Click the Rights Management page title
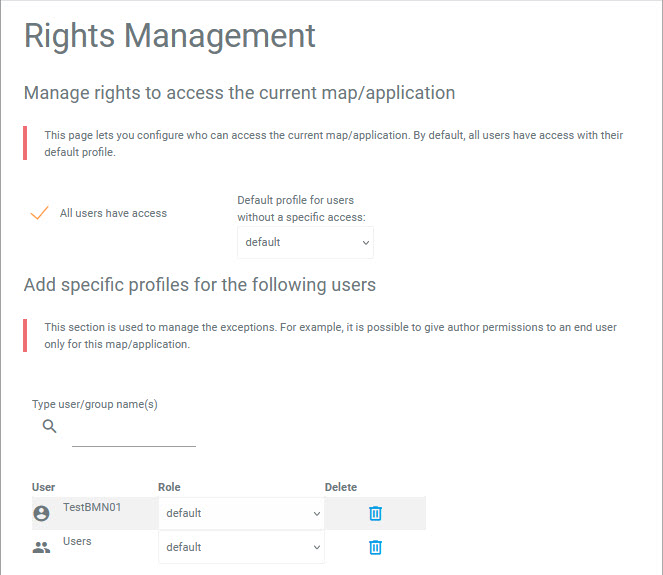 tap(170, 36)
